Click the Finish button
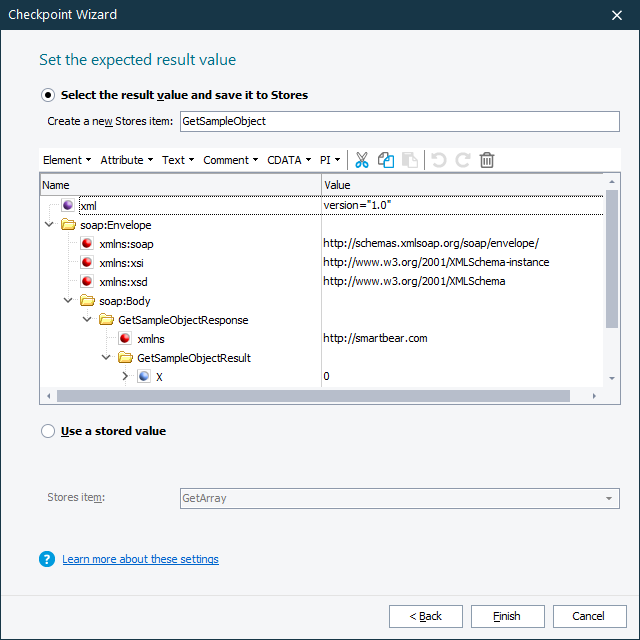Screen dimensions: 640x640 (x=508, y=616)
